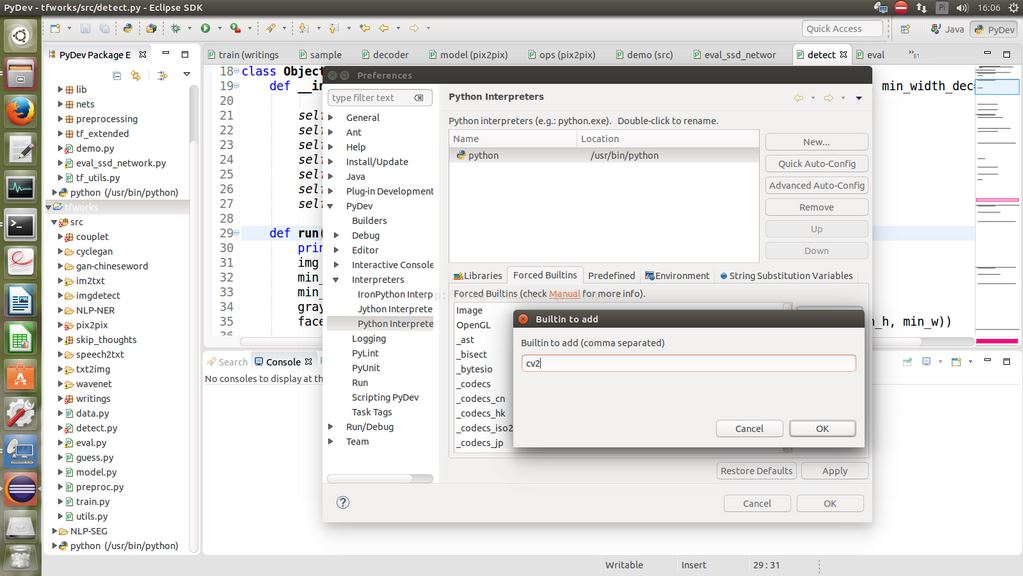
Task: Toggle code folding at line 19
Action: (x=236, y=86)
